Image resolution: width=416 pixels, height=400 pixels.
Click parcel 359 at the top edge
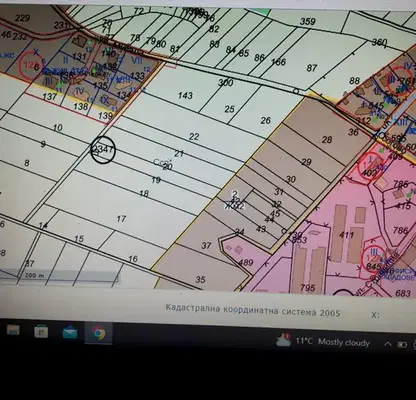click(x=308, y=21)
